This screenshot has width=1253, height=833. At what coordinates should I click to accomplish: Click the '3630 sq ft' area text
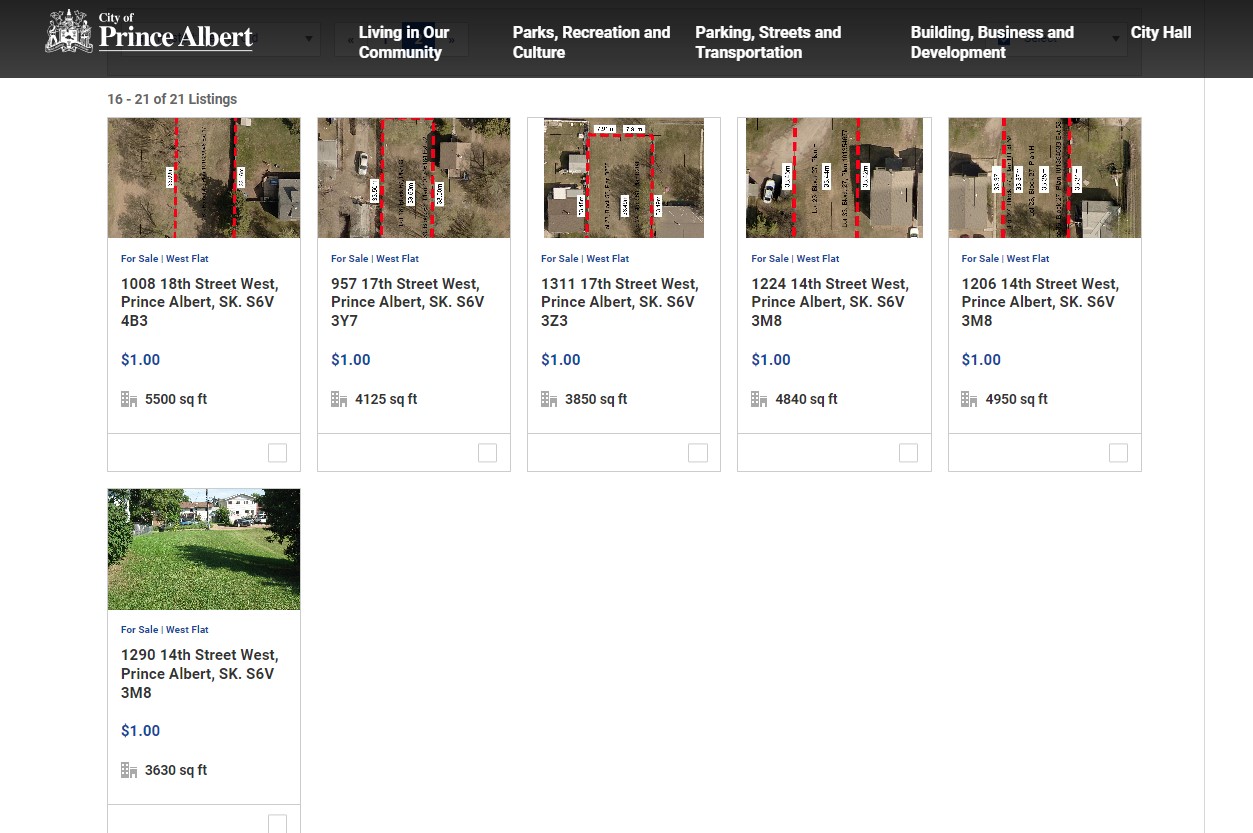click(176, 770)
